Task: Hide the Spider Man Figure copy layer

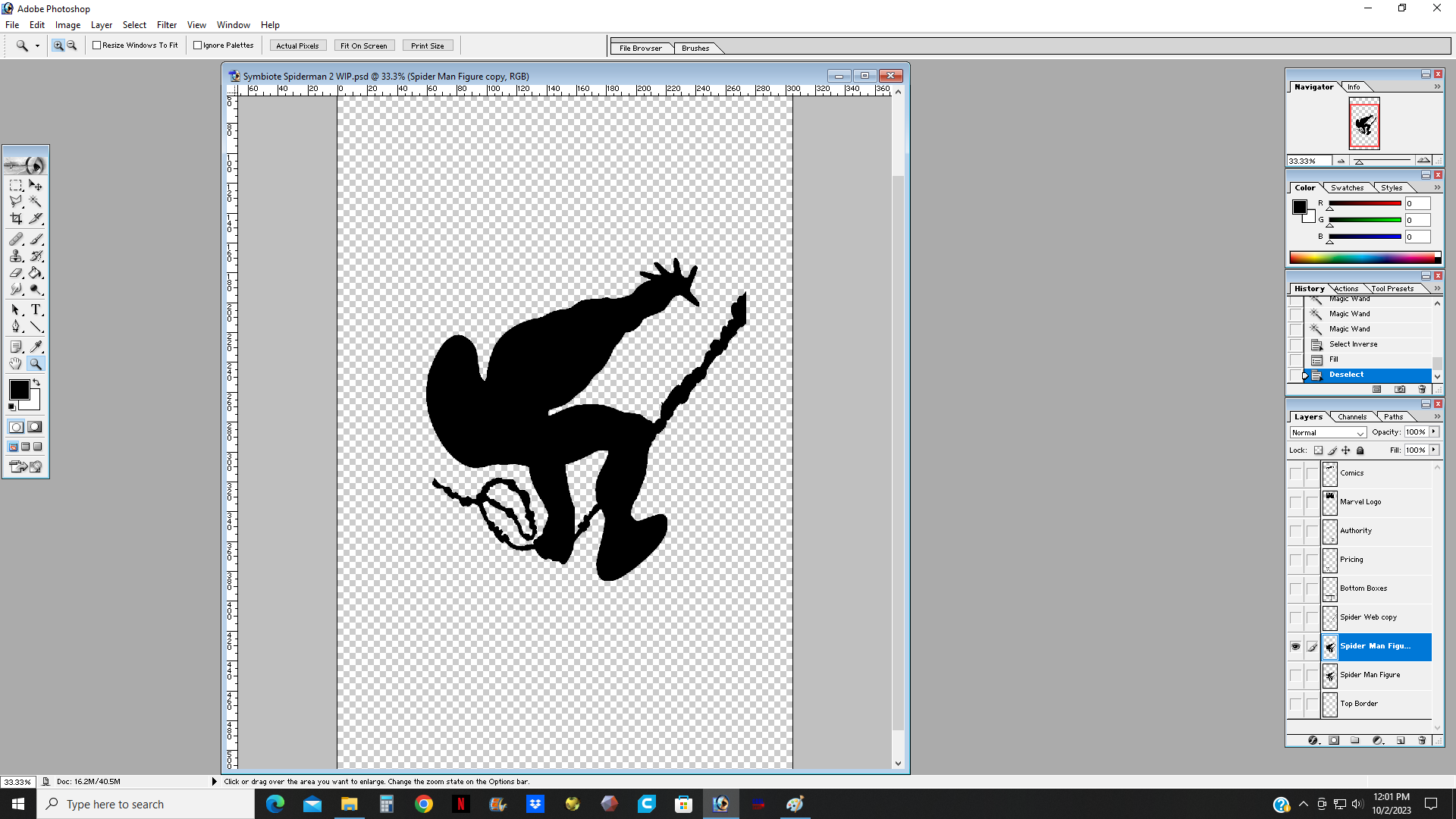Action: point(1295,647)
